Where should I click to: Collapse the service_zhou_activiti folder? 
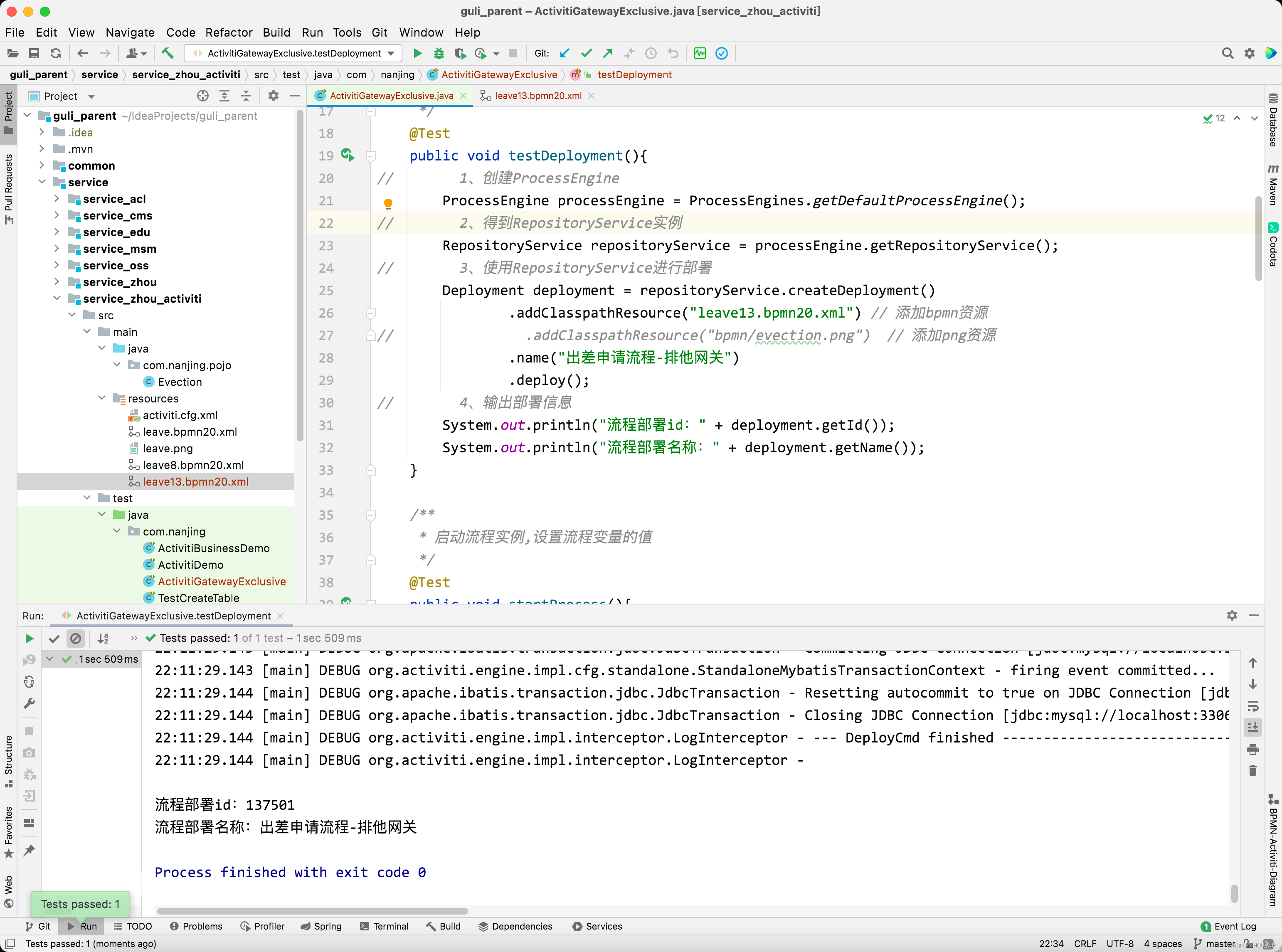coord(57,298)
